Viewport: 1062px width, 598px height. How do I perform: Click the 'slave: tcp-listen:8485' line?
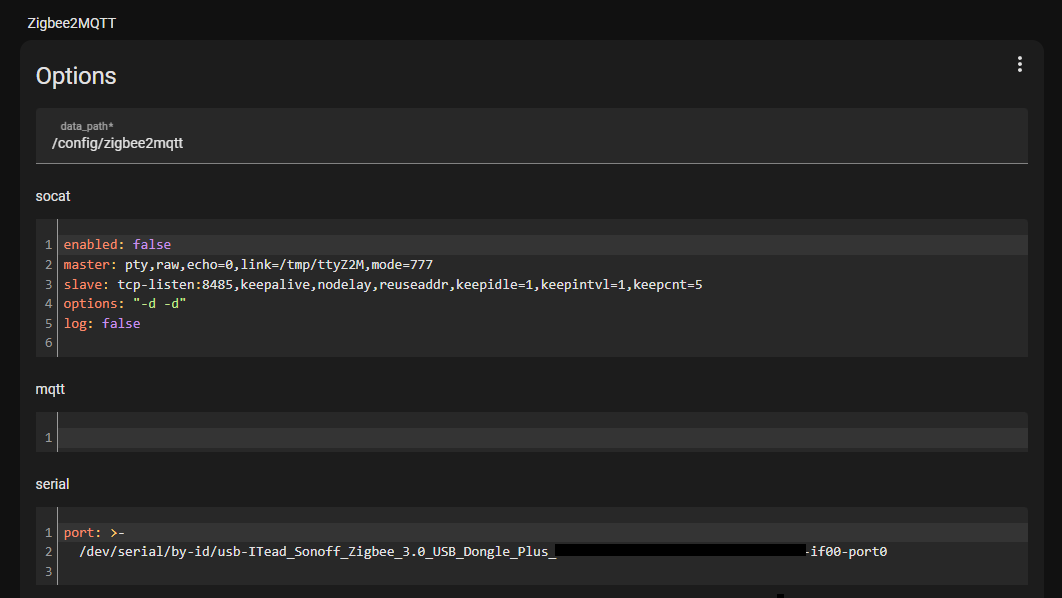coord(382,285)
